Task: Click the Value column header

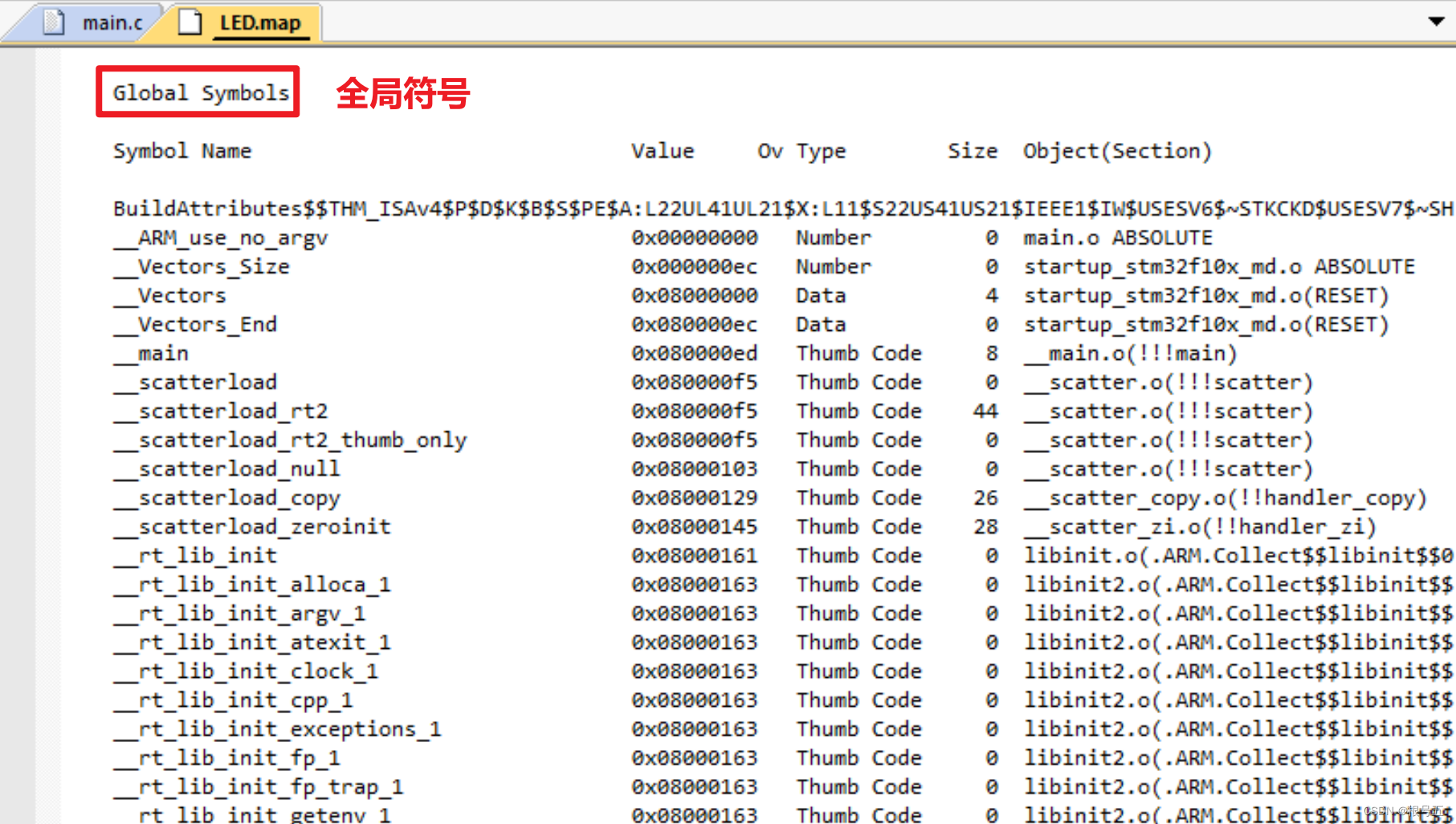Action: coord(663,151)
